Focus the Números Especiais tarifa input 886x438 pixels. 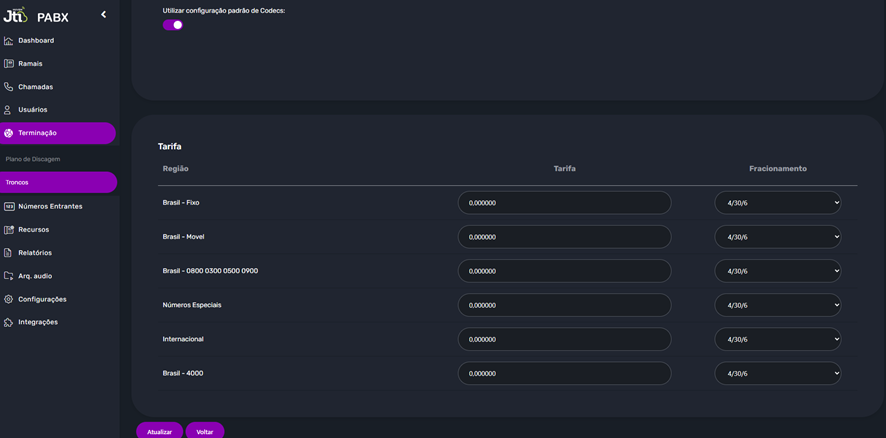coord(564,305)
